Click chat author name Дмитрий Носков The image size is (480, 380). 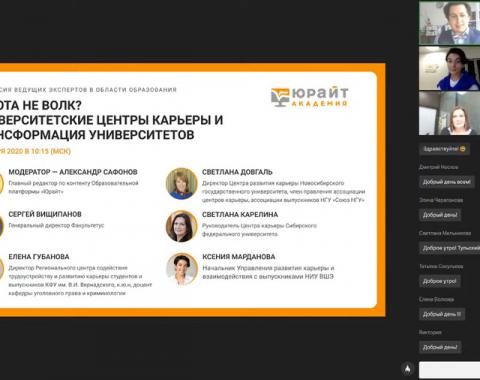(438, 167)
